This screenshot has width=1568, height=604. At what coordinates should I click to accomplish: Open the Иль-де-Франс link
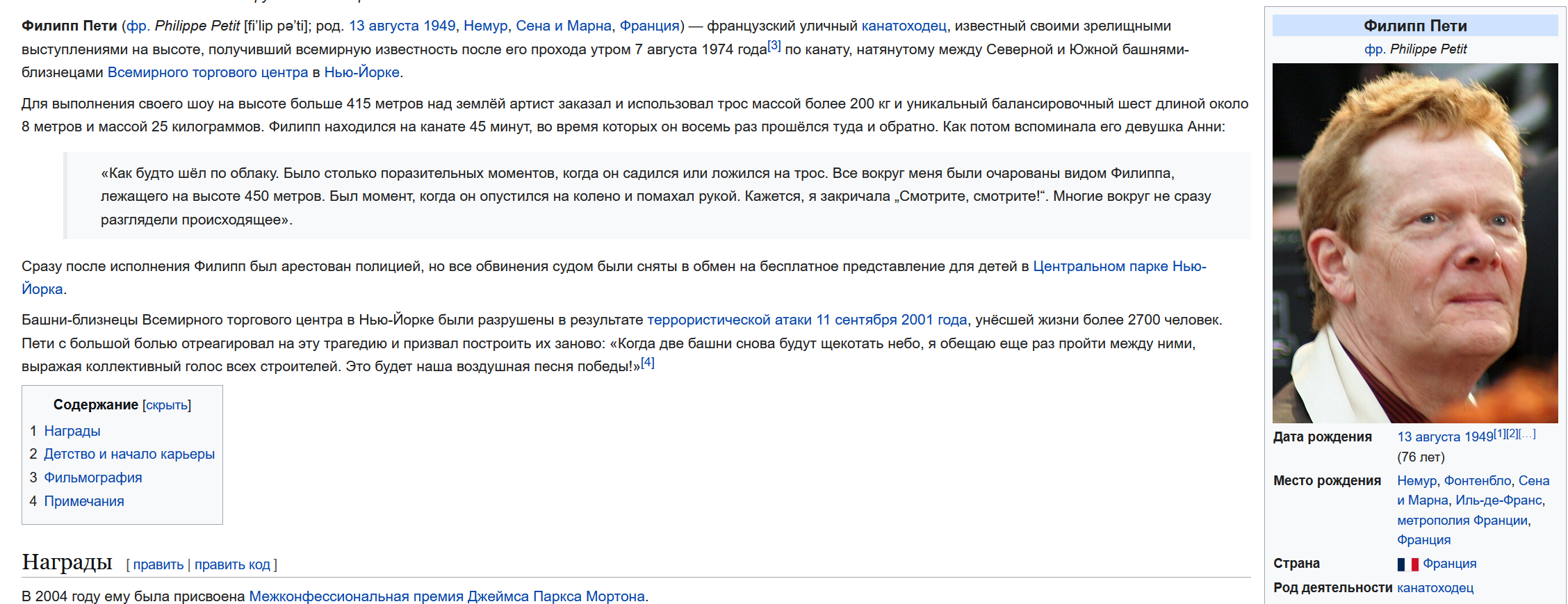click(1498, 500)
